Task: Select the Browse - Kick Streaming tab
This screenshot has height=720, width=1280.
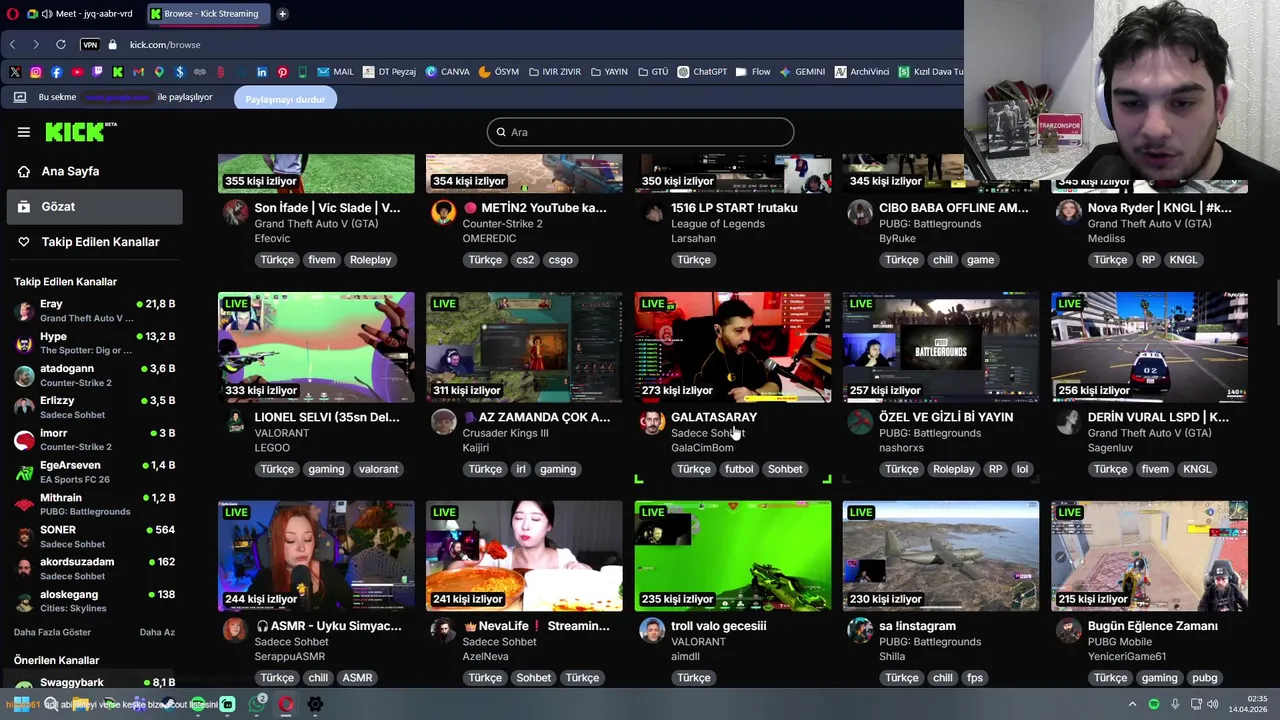Action: tap(208, 14)
